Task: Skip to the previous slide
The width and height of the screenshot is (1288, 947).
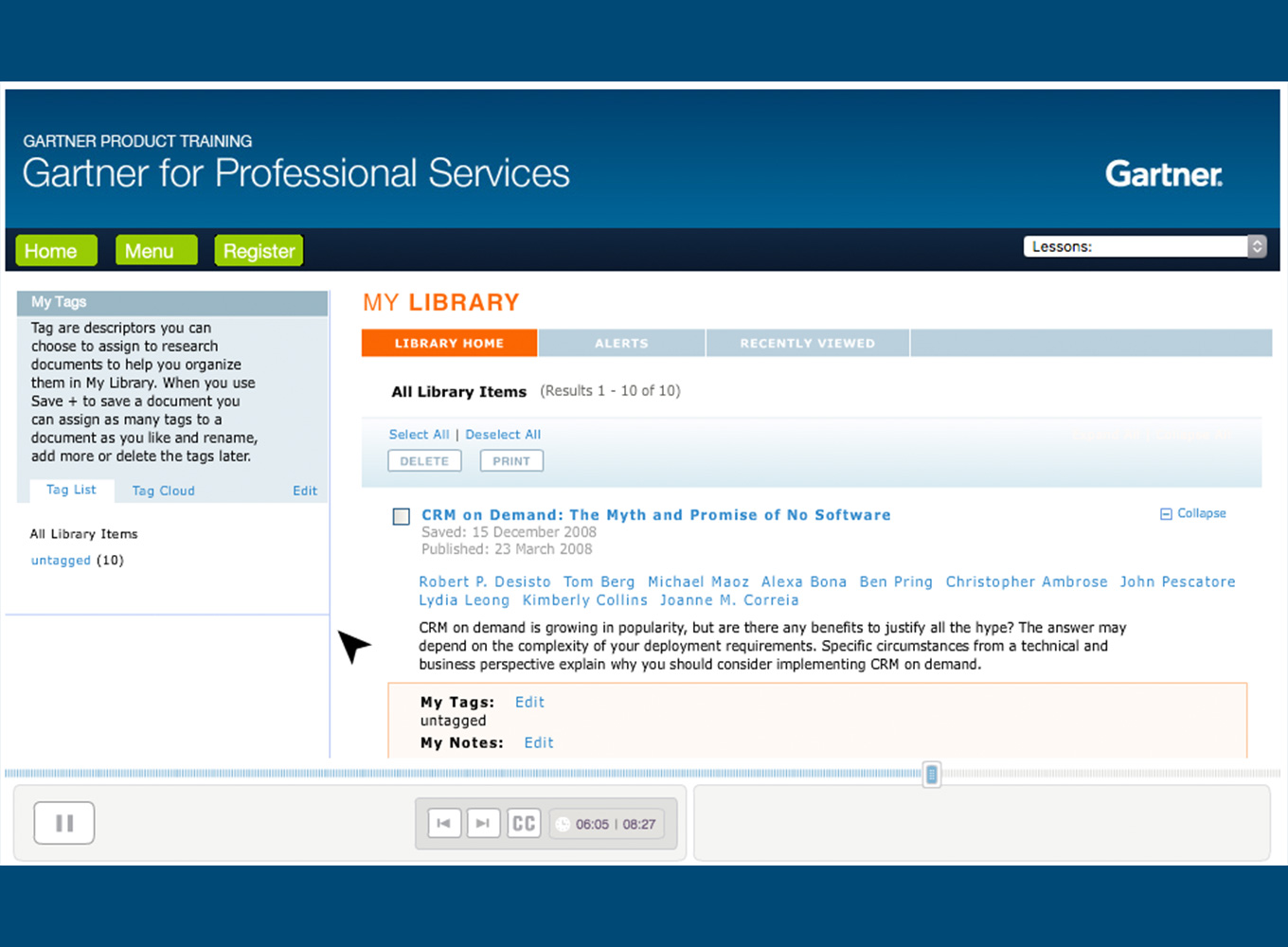Action: [444, 823]
